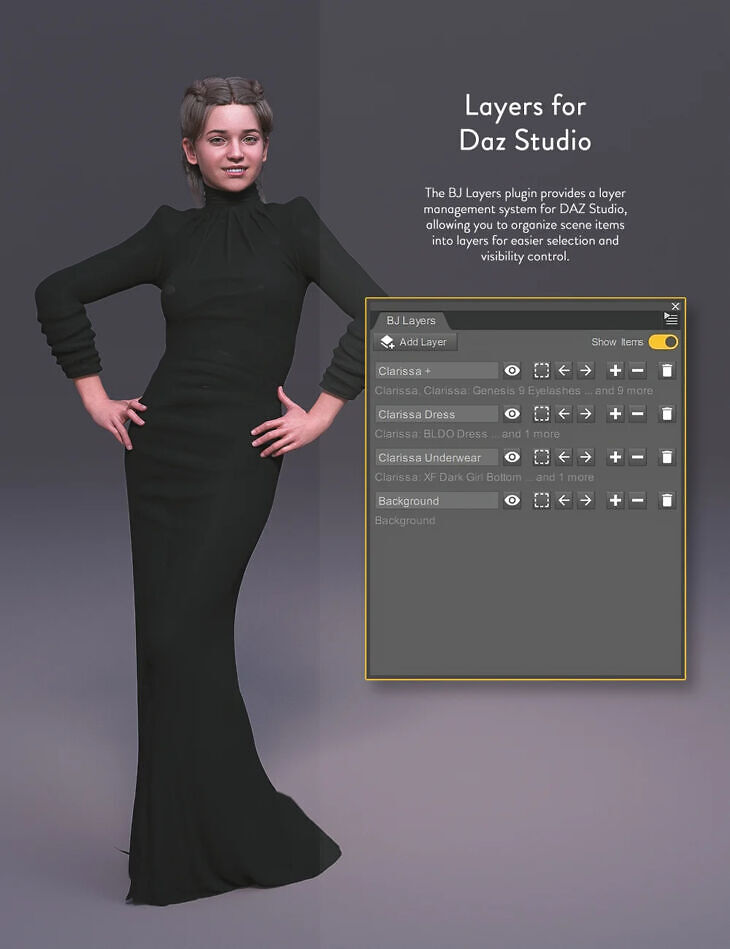The width and height of the screenshot is (730, 949).
Task: Toggle the Show Items switch
Action: [x=663, y=342]
